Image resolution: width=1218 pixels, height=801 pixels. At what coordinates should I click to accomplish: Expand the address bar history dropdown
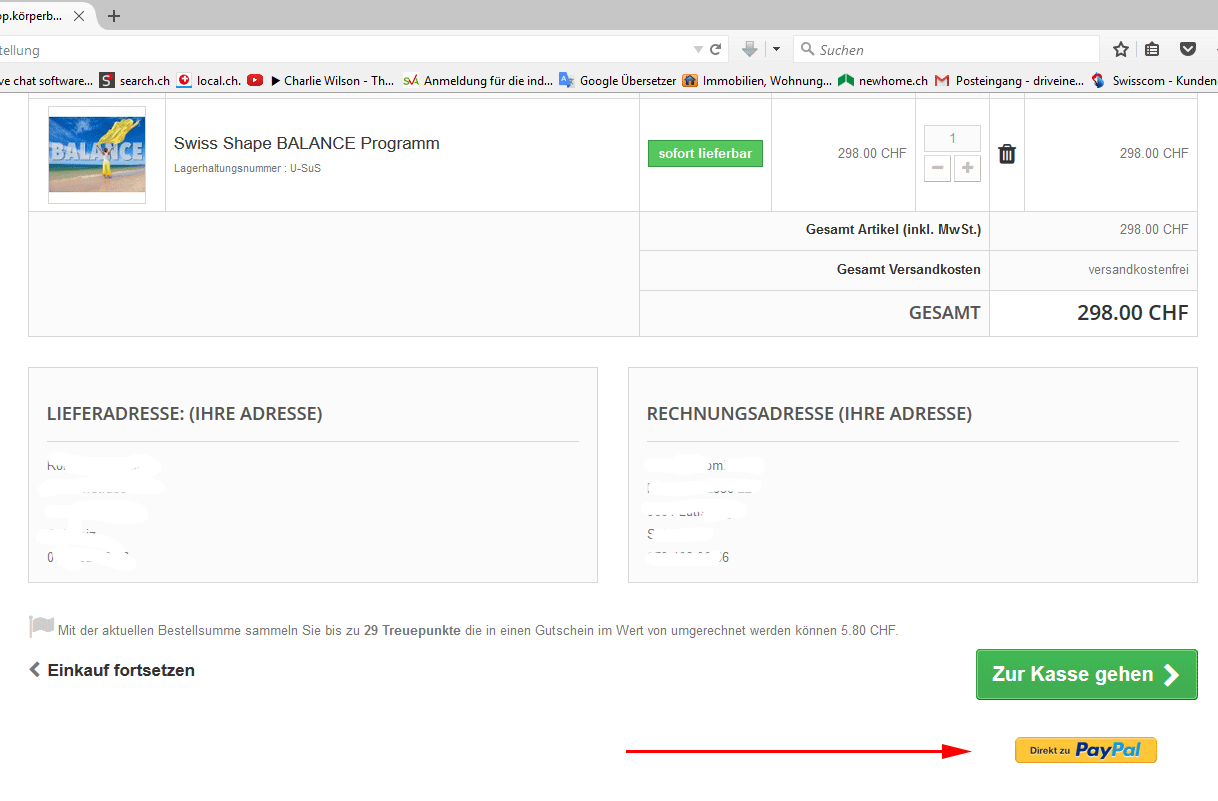point(698,49)
